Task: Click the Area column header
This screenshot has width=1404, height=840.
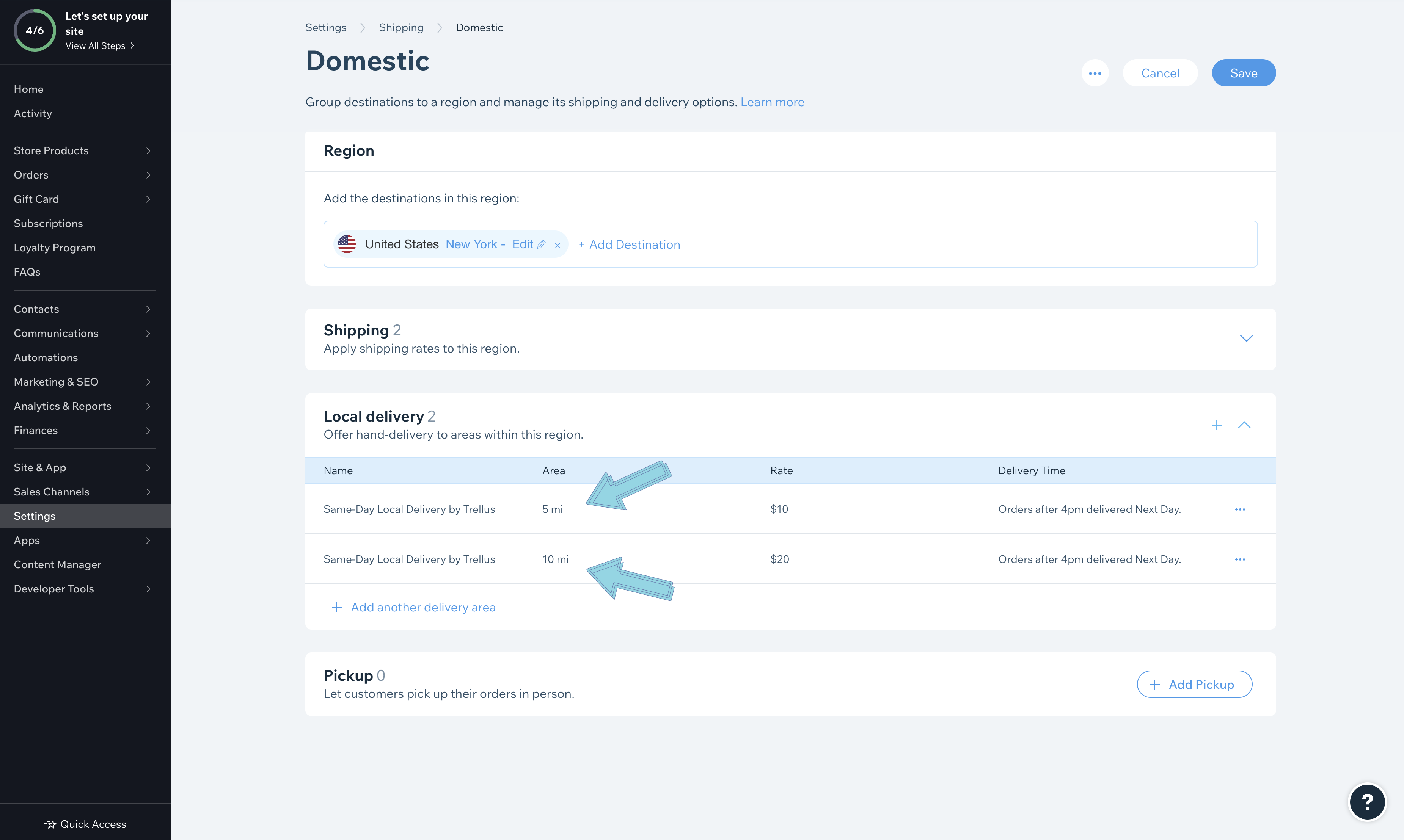Action: click(553, 470)
